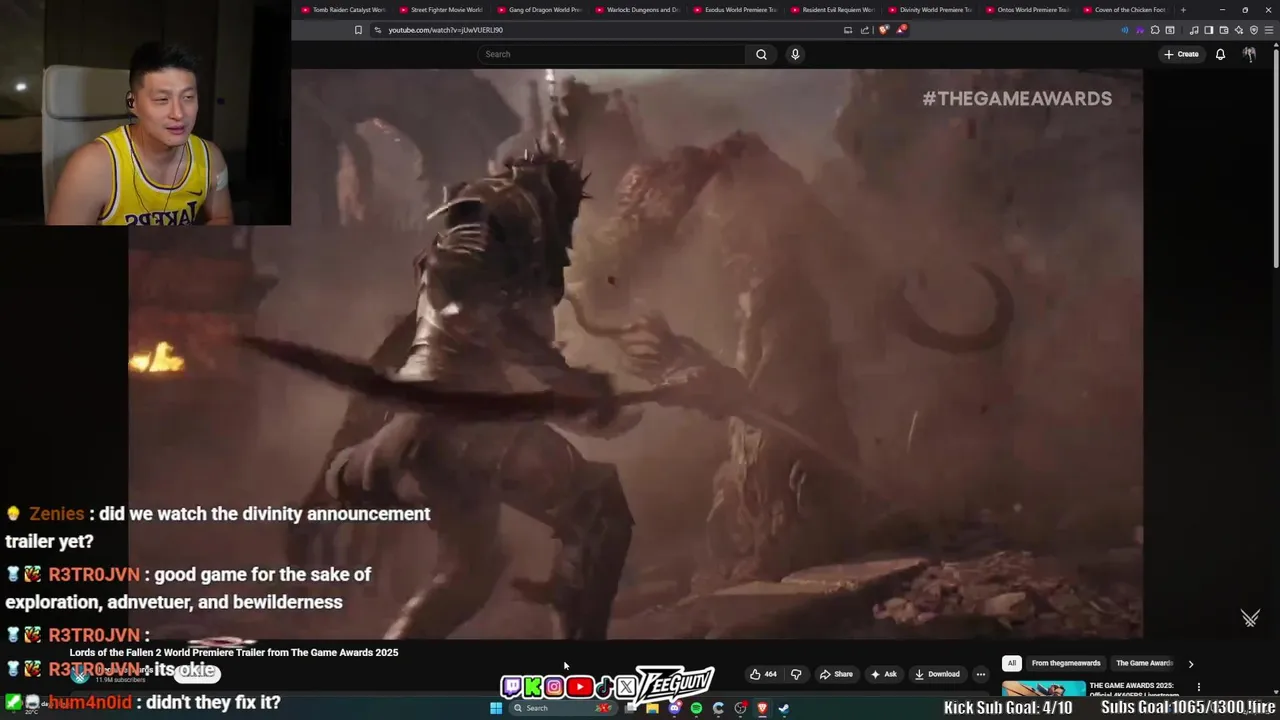The width and height of the screenshot is (1280, 720).
Task: Open the Resident Evil Requiem tab
Action: coord(833,10)
